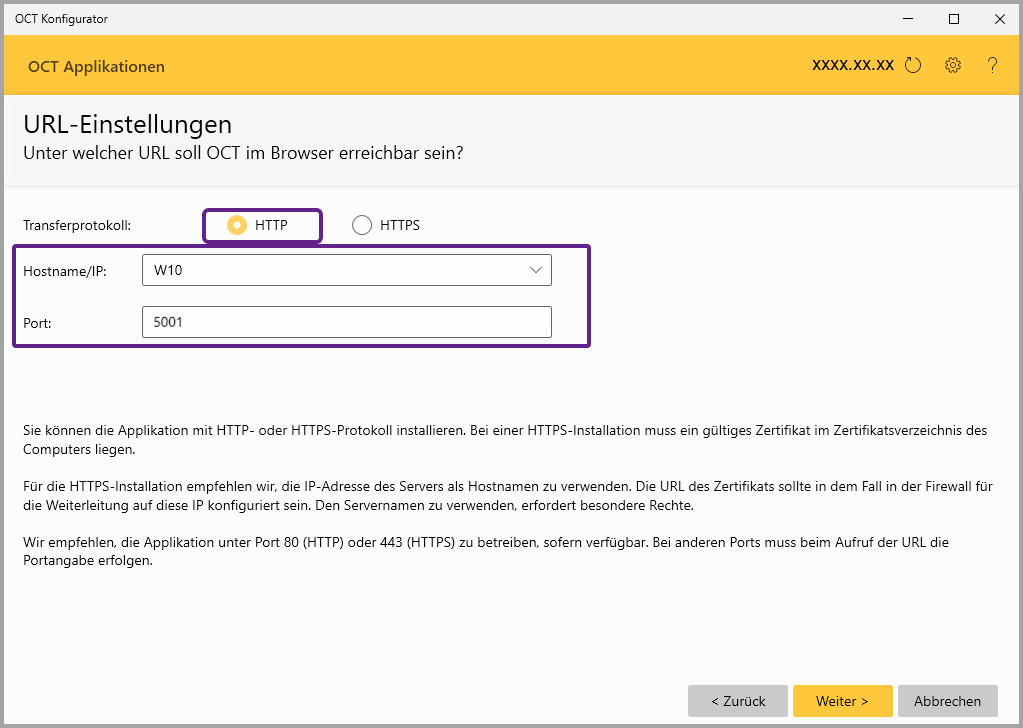Maximize the OCT Konfigurator window
Screen dimensions: 1023x728
point(954,18)
